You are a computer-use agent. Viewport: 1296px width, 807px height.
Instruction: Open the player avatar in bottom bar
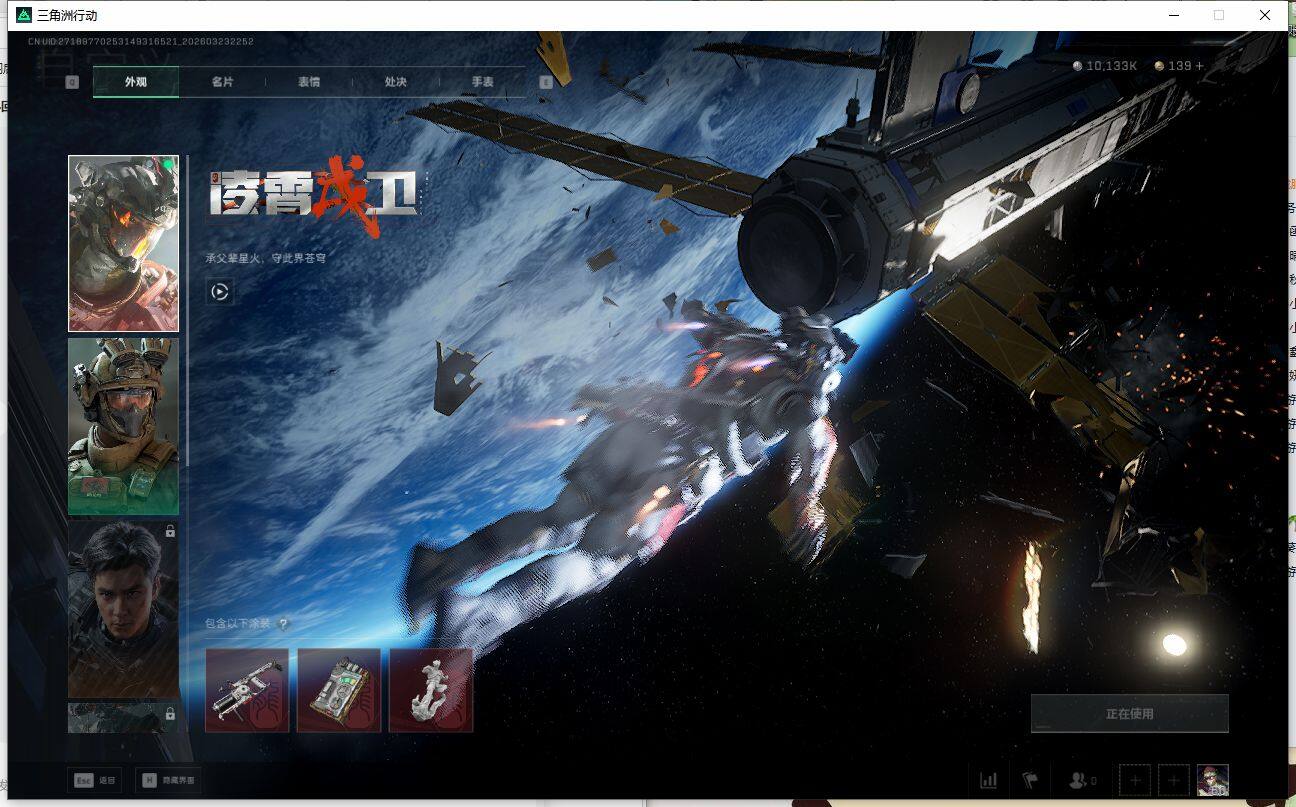tap(1213, 780)
